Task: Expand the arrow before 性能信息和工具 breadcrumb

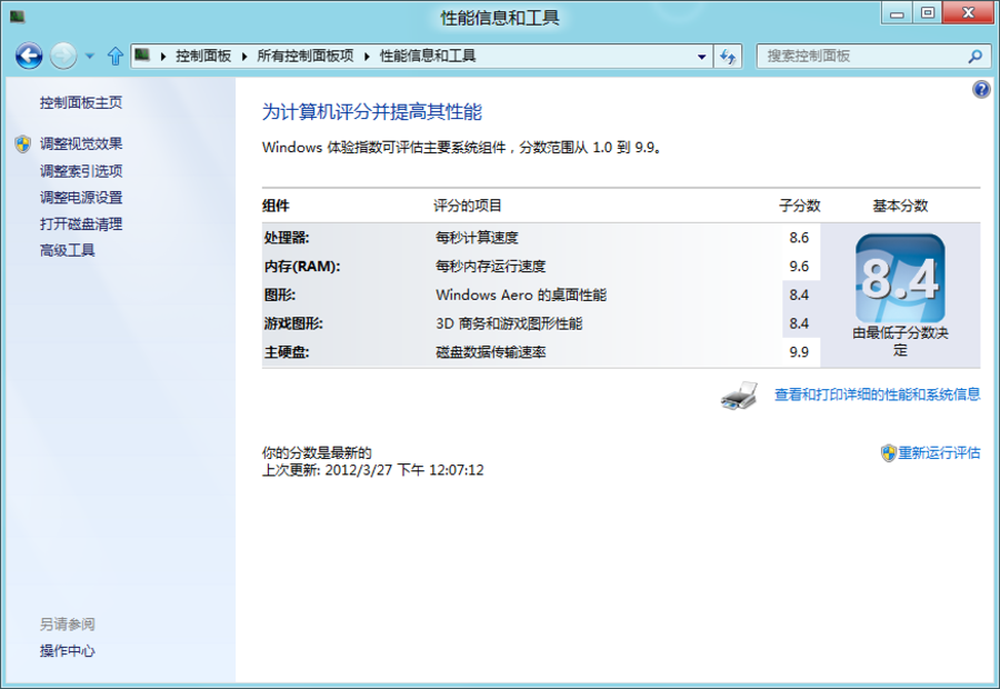Action: [367, 56]
